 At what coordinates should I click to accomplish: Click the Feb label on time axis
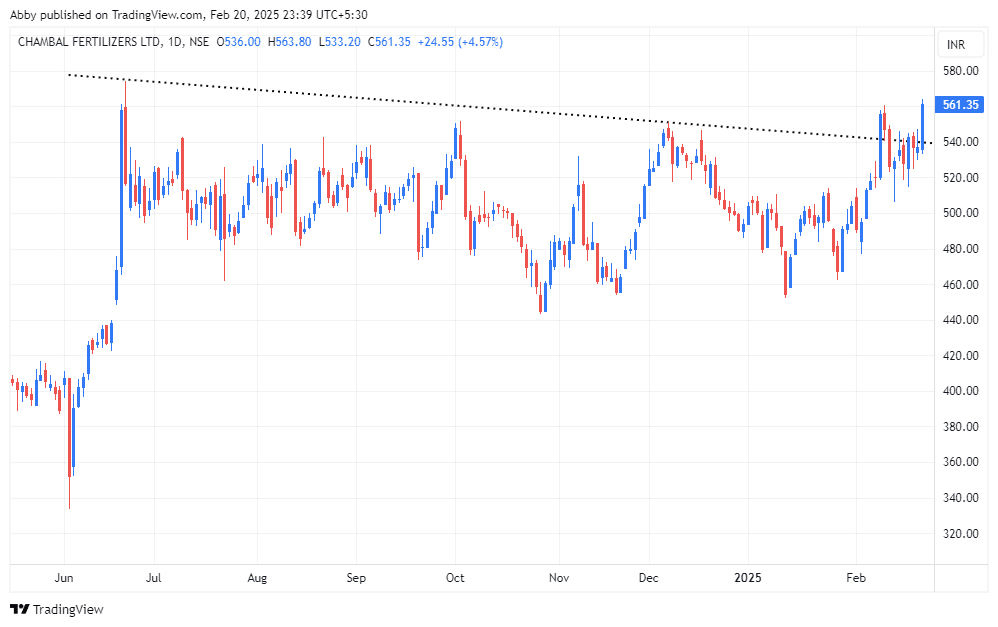(x=856, y=578)
